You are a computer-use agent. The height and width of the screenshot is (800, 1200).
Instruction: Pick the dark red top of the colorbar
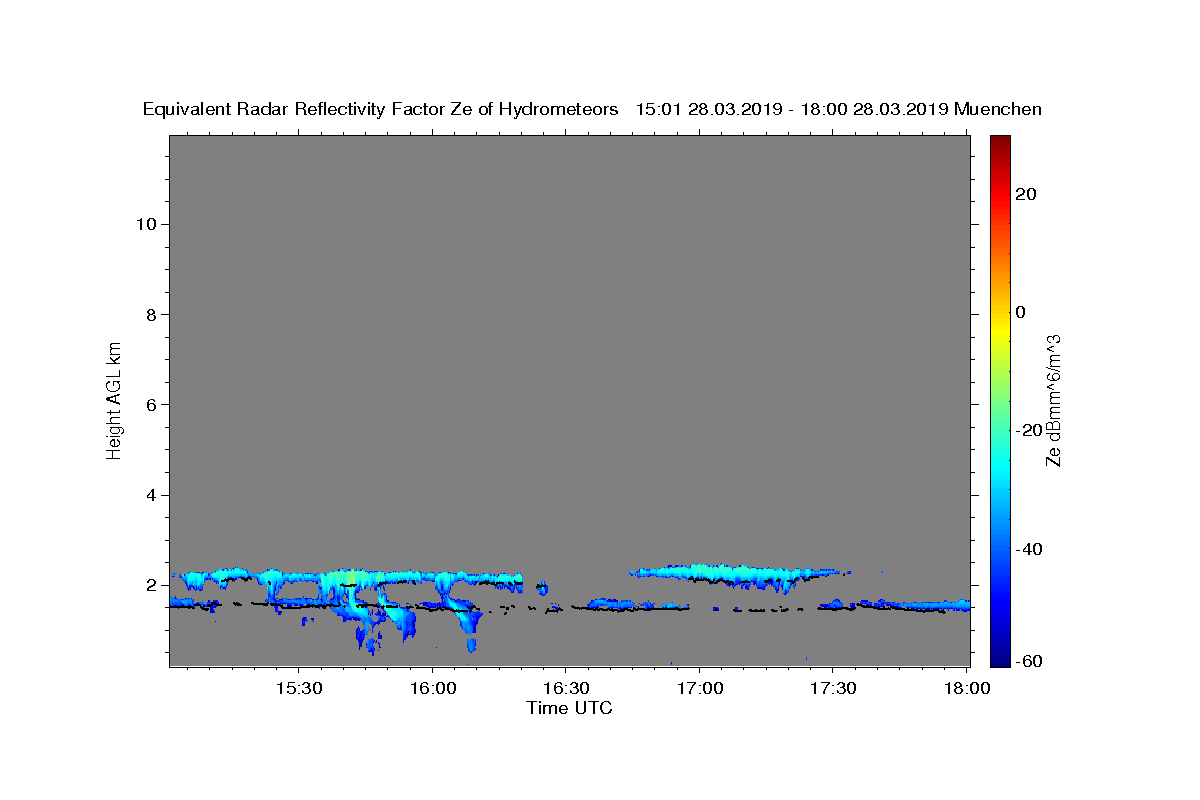(1000, 143)
